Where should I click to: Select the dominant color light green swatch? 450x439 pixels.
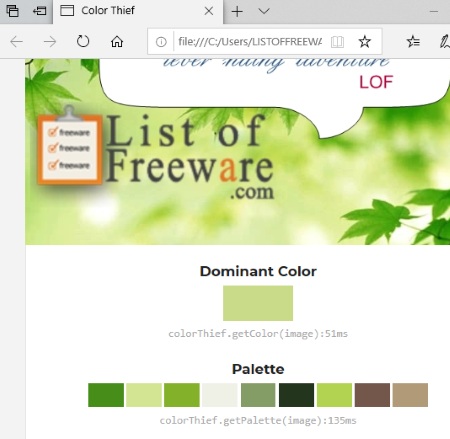[x=258, y=303]
